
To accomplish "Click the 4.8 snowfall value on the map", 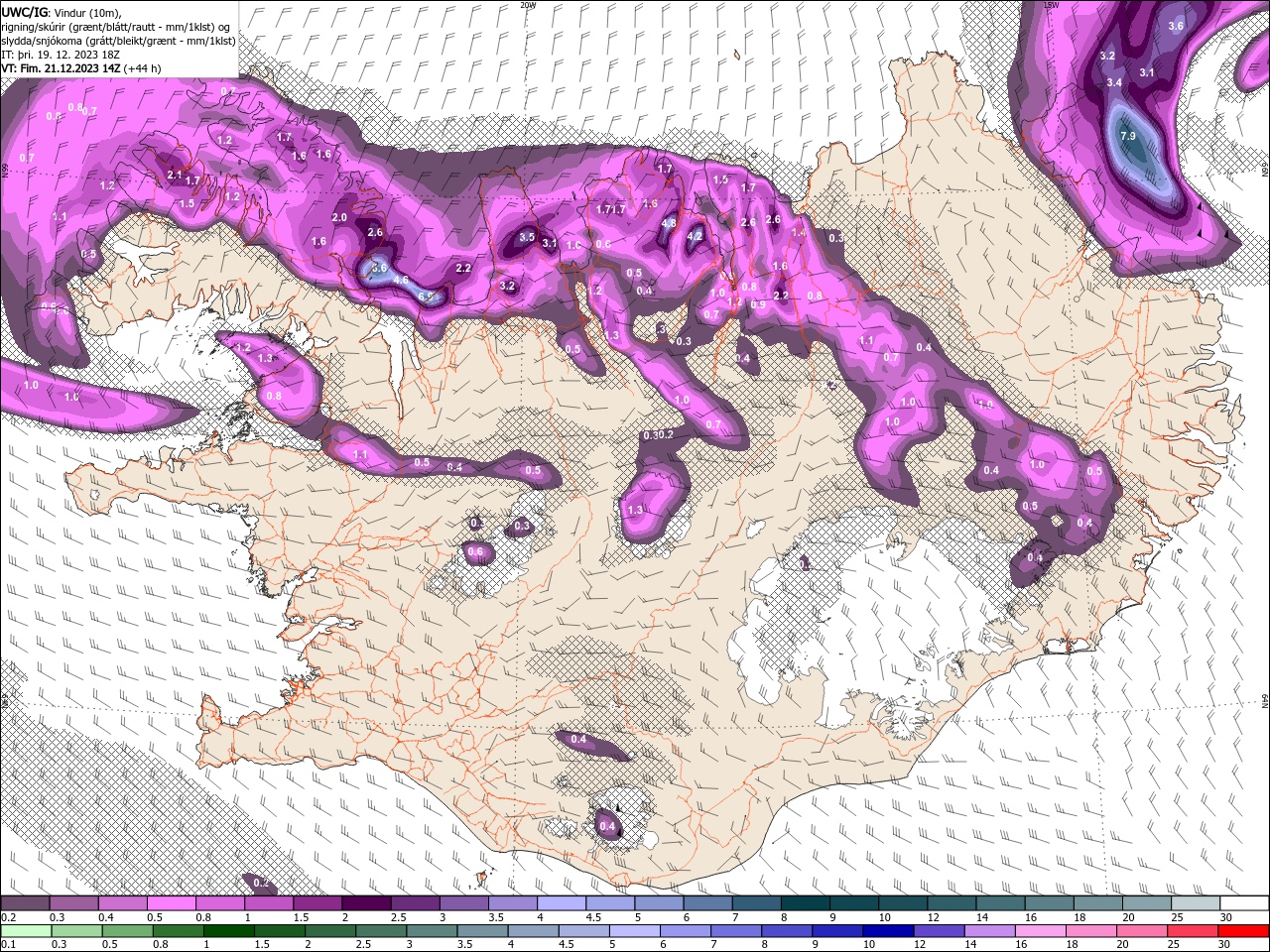I will [669, 223].
